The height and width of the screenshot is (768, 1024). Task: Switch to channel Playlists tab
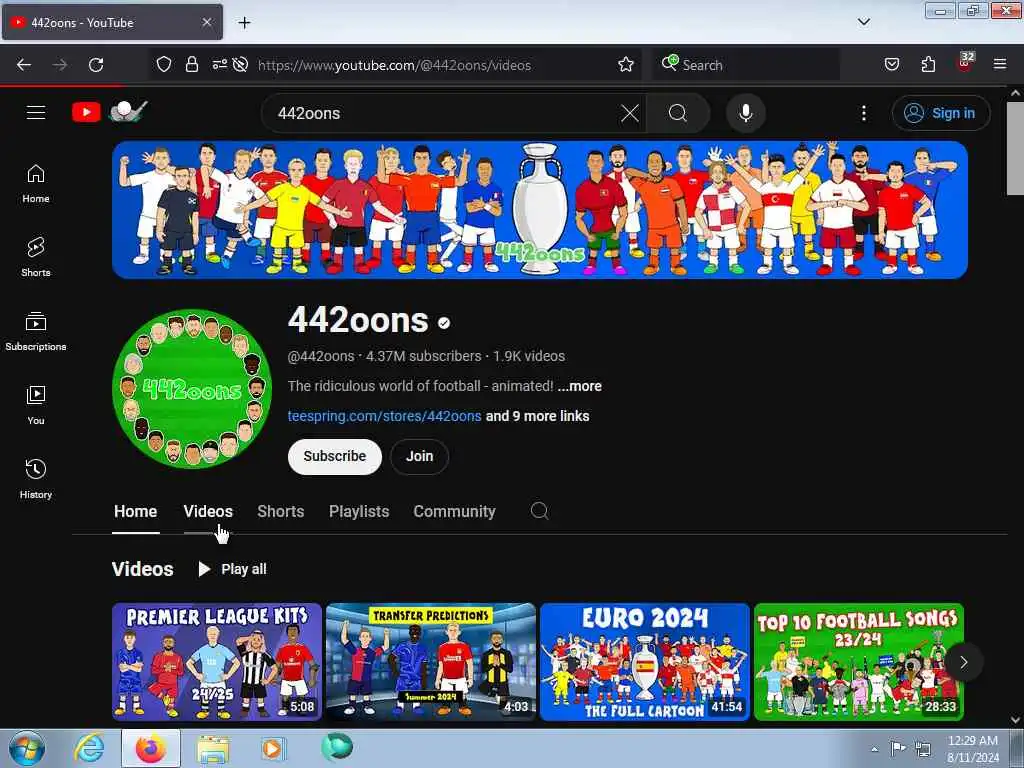coord(359,511)
